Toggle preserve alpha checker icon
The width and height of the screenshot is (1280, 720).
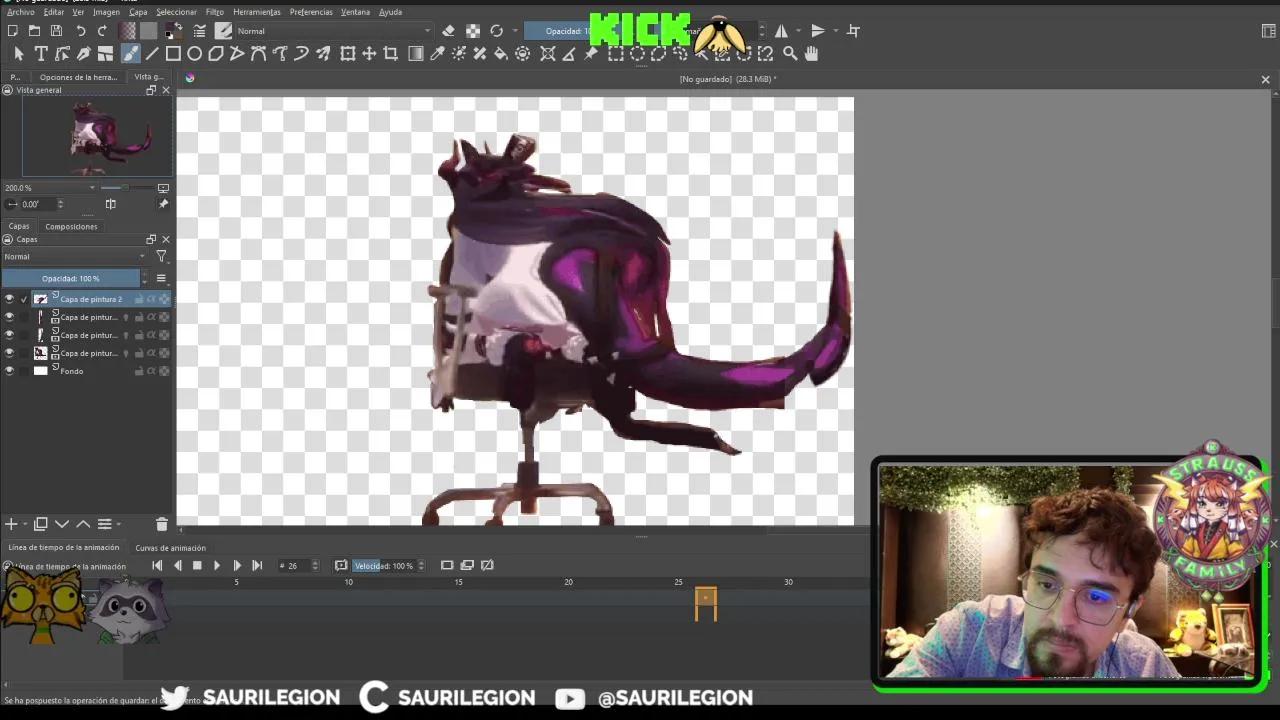click(x=473, y=31)
